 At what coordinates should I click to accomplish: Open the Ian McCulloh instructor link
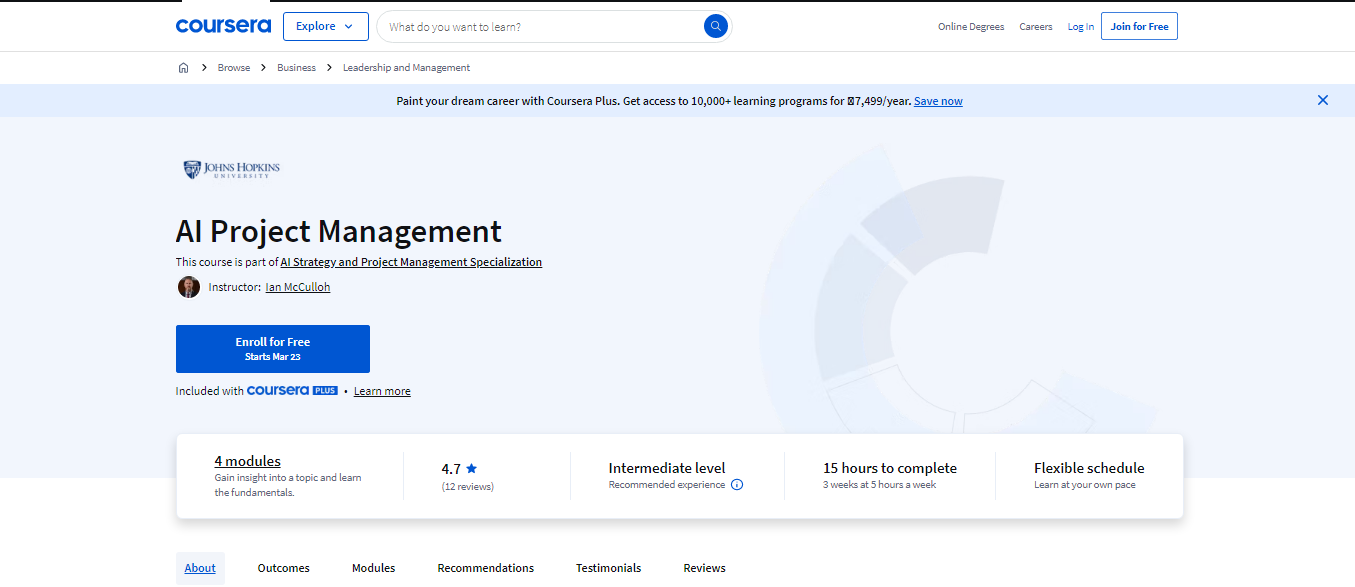297,287
